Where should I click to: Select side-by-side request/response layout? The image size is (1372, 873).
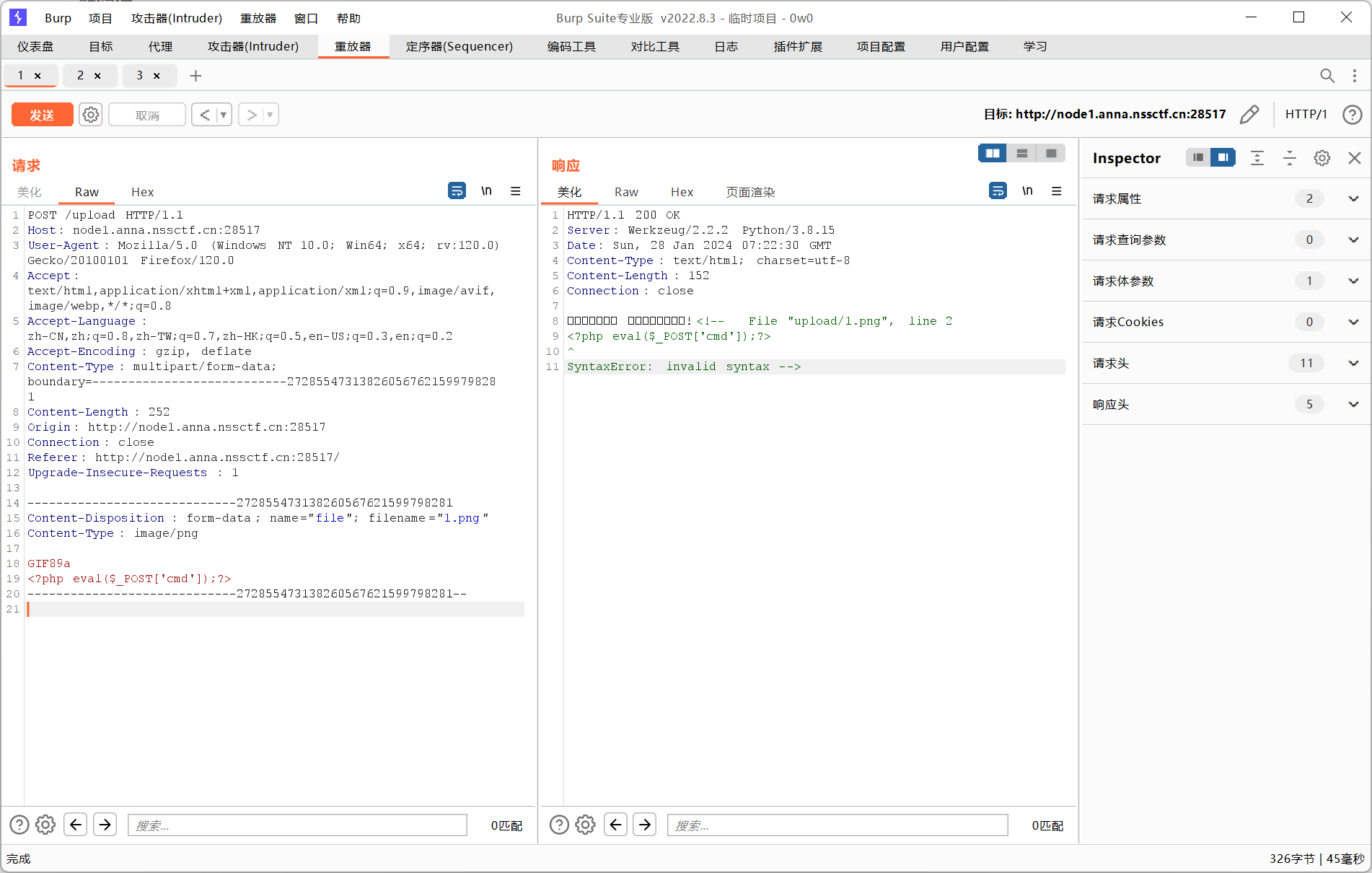pyautogui.click(x=993, y=153)
